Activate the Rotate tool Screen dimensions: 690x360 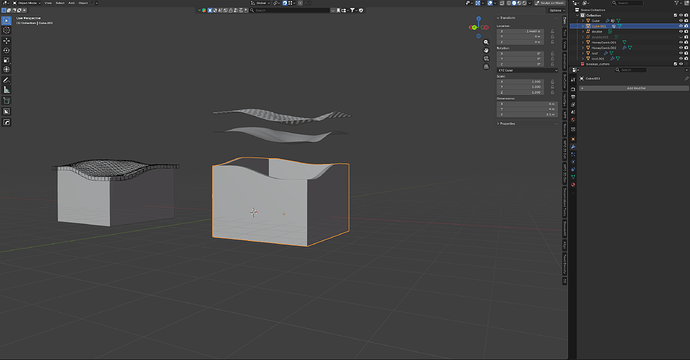point(6,51)
